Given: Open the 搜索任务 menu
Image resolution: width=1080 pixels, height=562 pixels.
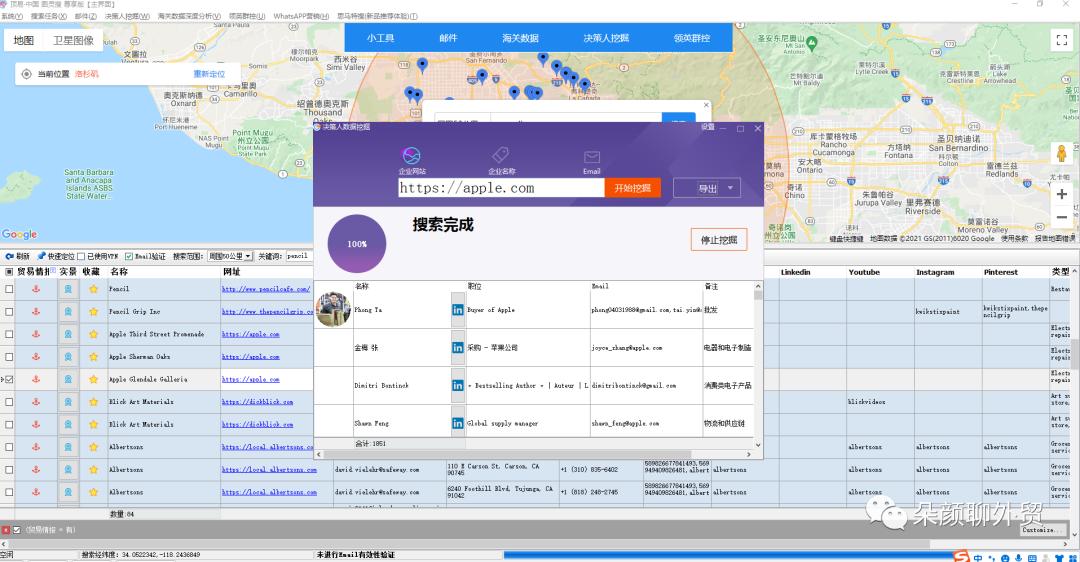Looking at the screenshot, I should [x=48, y=16].
